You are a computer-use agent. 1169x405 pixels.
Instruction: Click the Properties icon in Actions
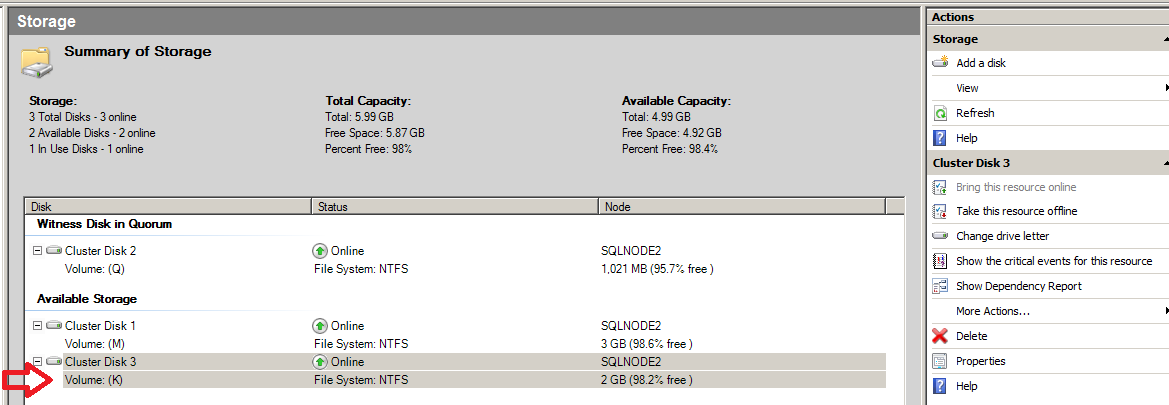pos(940,361)
